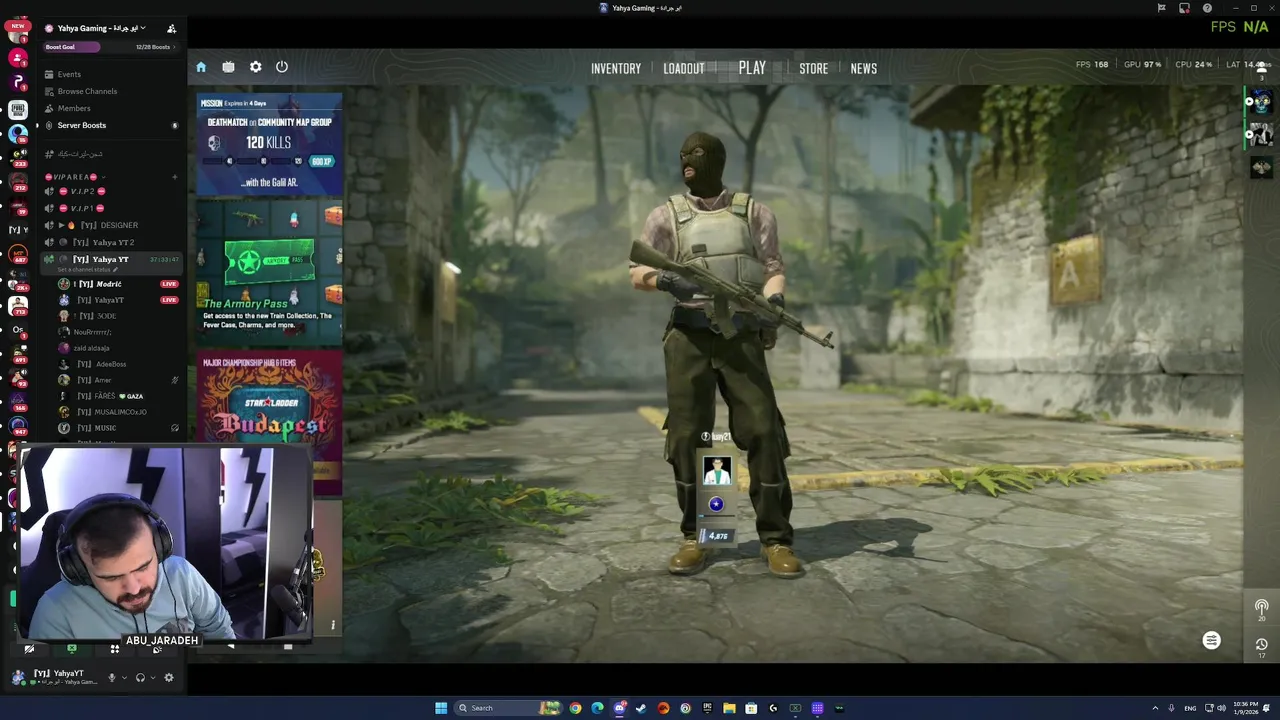Open recent teammates history icon
Image resolution: width=1280 pixels, height=720 pixels.
(1261, 645)
